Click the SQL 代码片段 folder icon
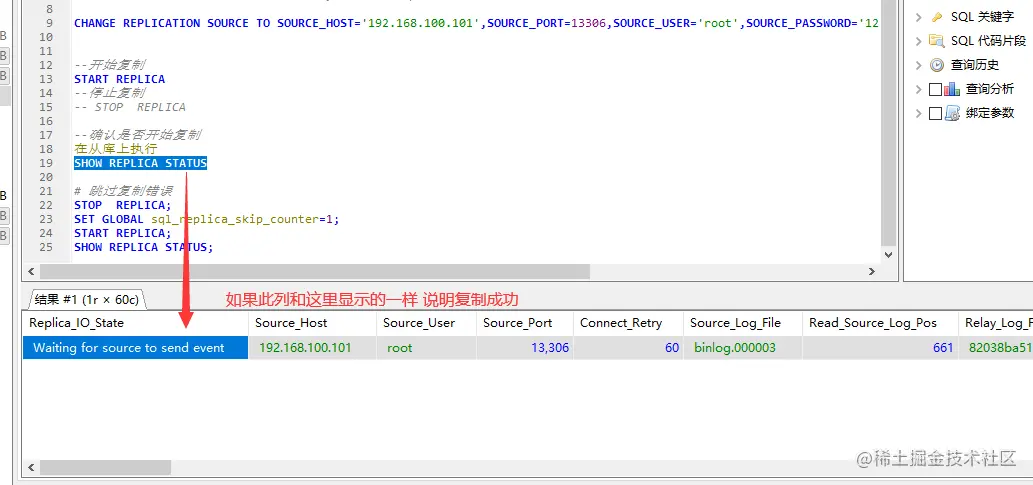Image resolution: width=1033 pixels, height=485 pixels. 937,41
